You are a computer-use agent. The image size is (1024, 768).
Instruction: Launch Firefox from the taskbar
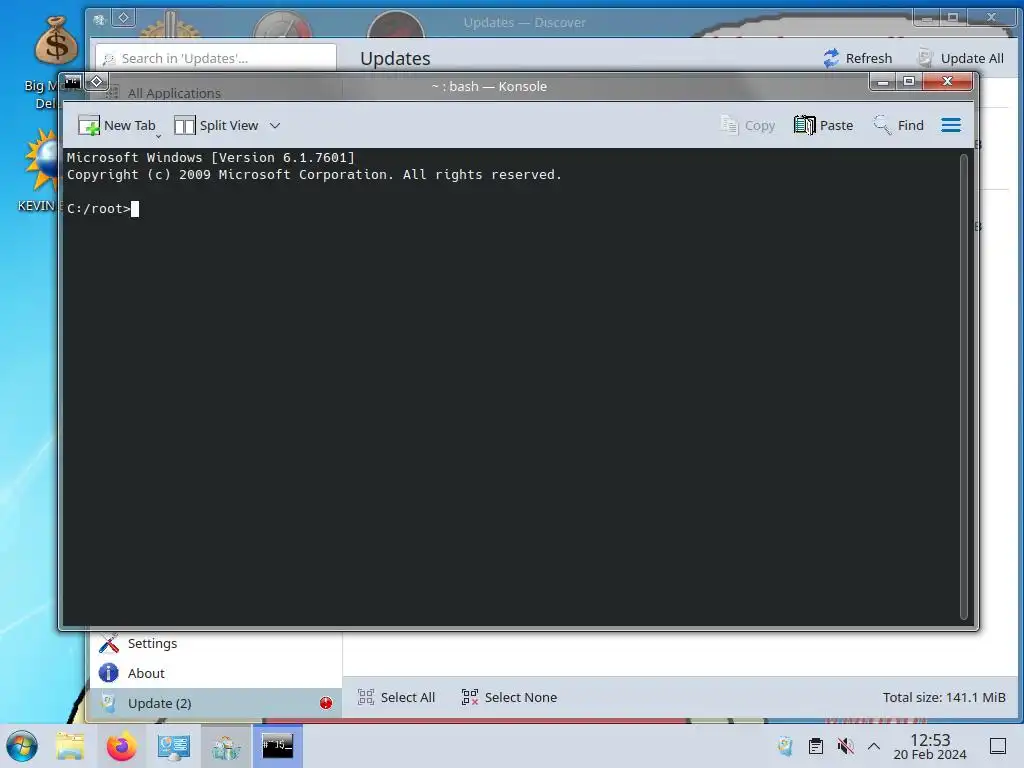point(121,746)
